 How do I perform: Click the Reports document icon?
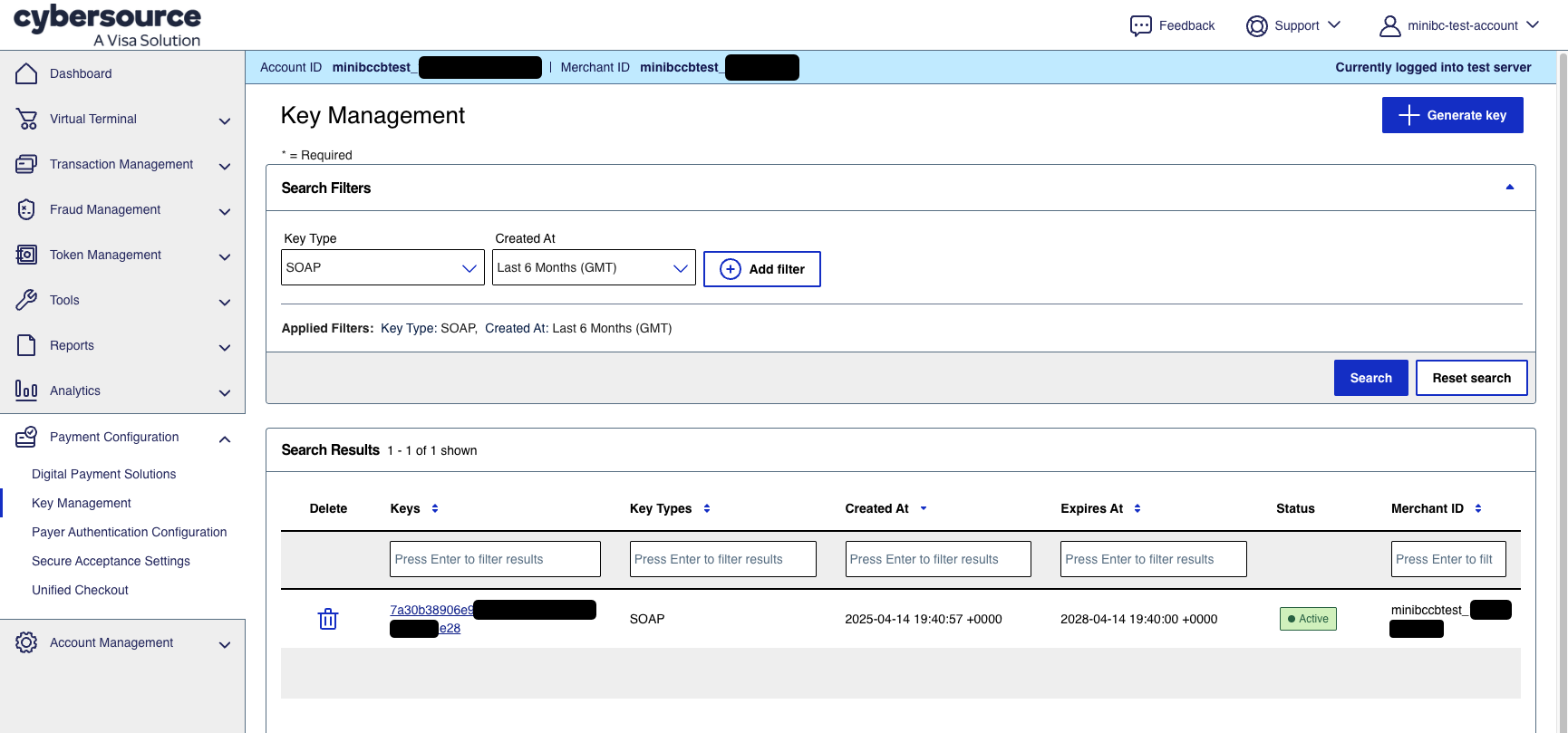[26, 345]
